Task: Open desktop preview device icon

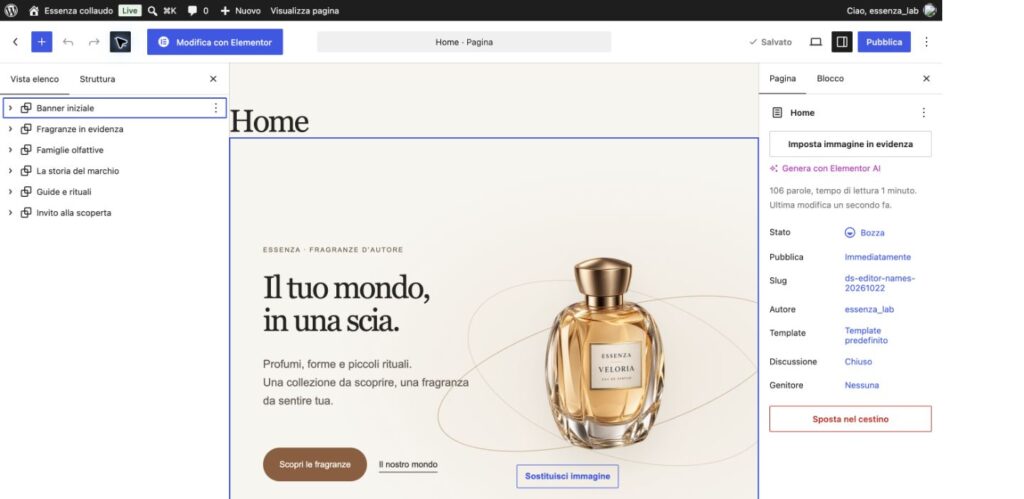Action: (x=816, y=42)
